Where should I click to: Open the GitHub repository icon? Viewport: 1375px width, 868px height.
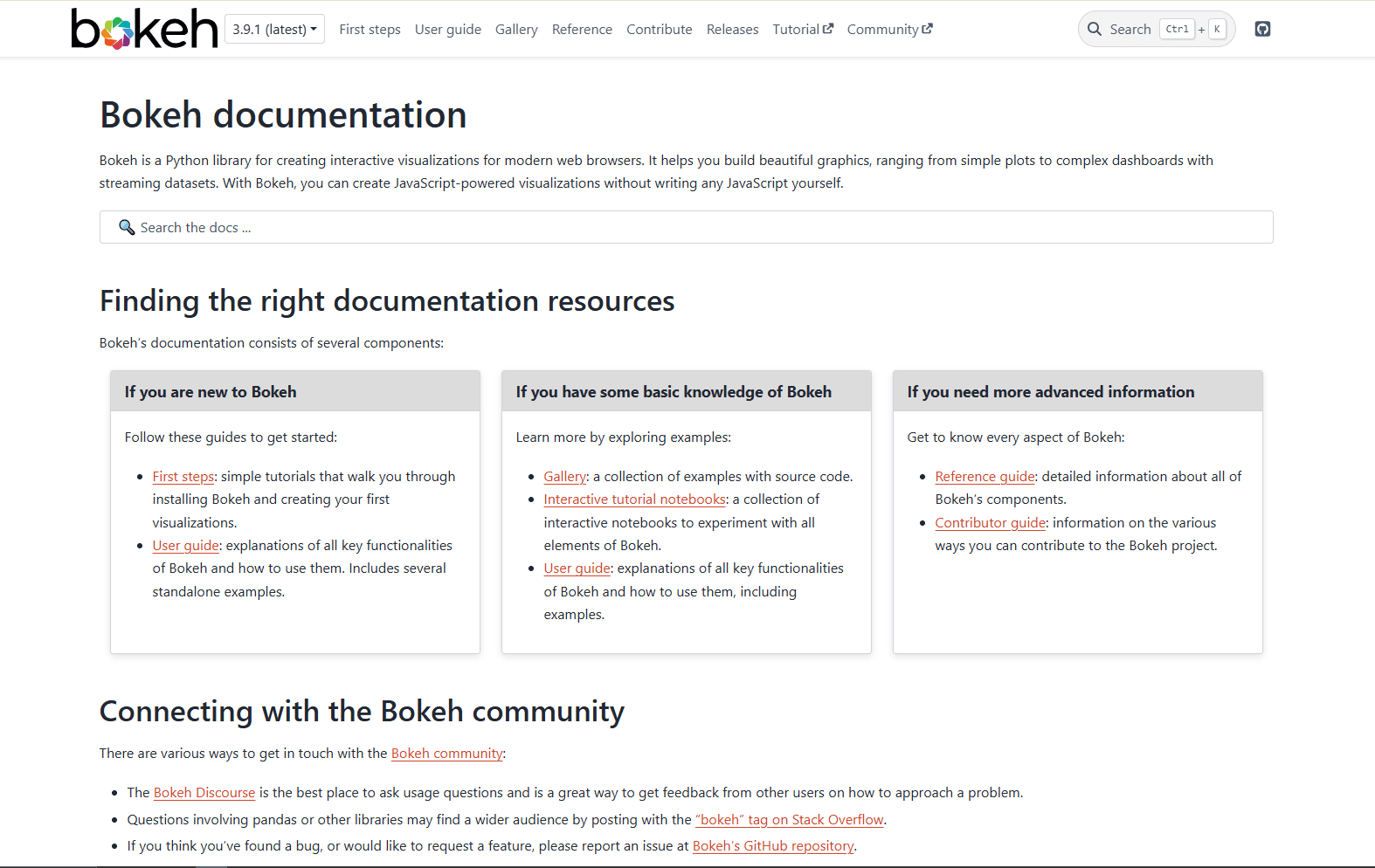click(1262, 29)
